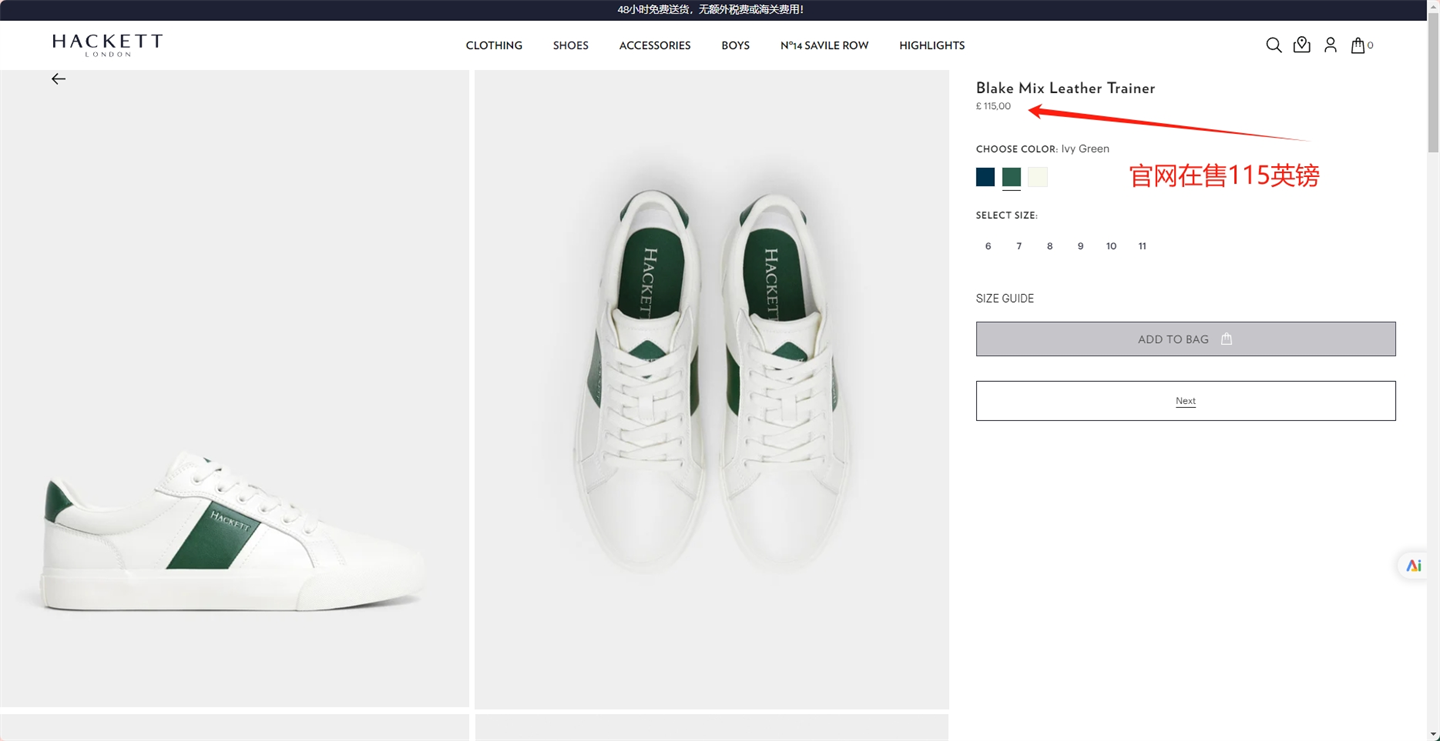Click the SELECT SIZE label
Viewport: 1440px width, 741px height.
(x=1006, y=215)
